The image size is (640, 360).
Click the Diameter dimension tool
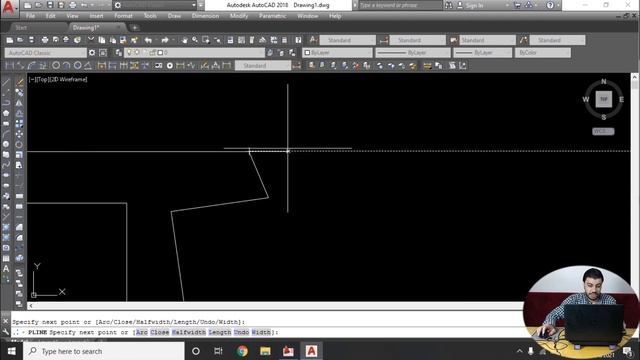(77, 65)
